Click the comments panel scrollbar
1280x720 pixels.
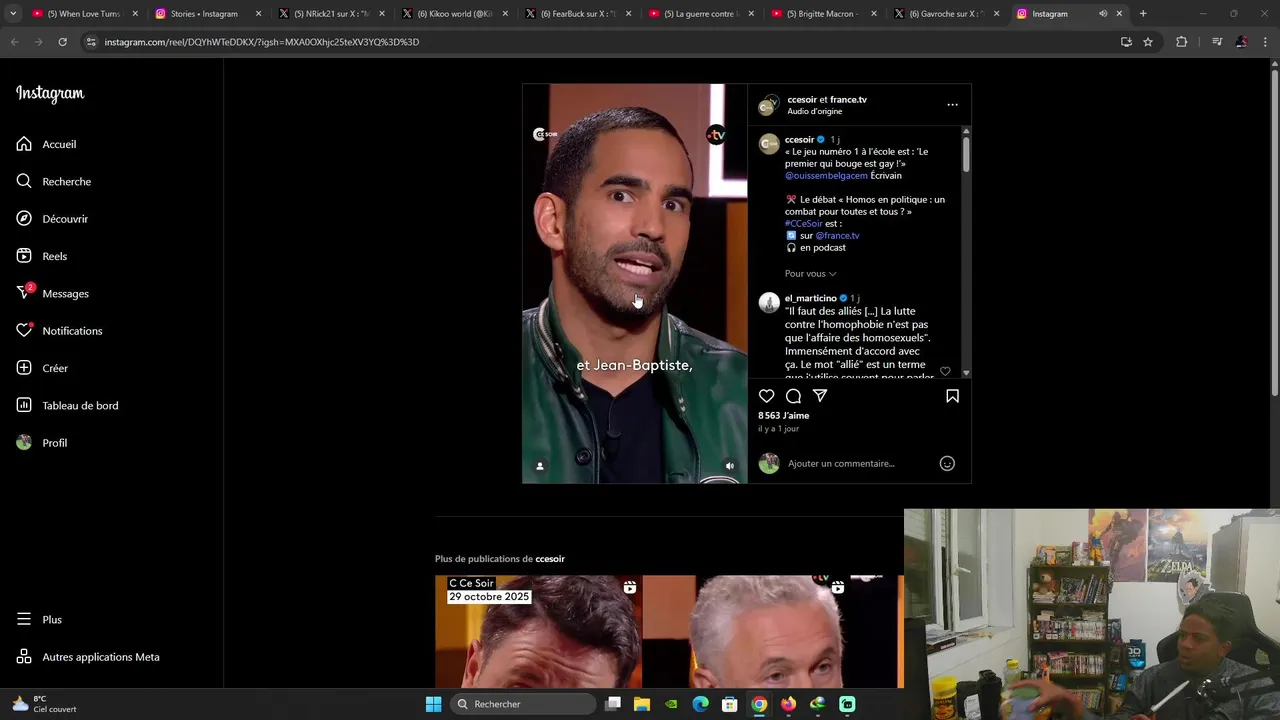[966, 153]
